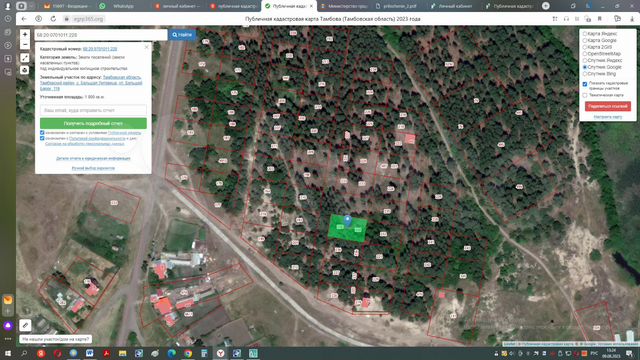
Task: Open the Настроить карту link
Action: coord(608,117)
